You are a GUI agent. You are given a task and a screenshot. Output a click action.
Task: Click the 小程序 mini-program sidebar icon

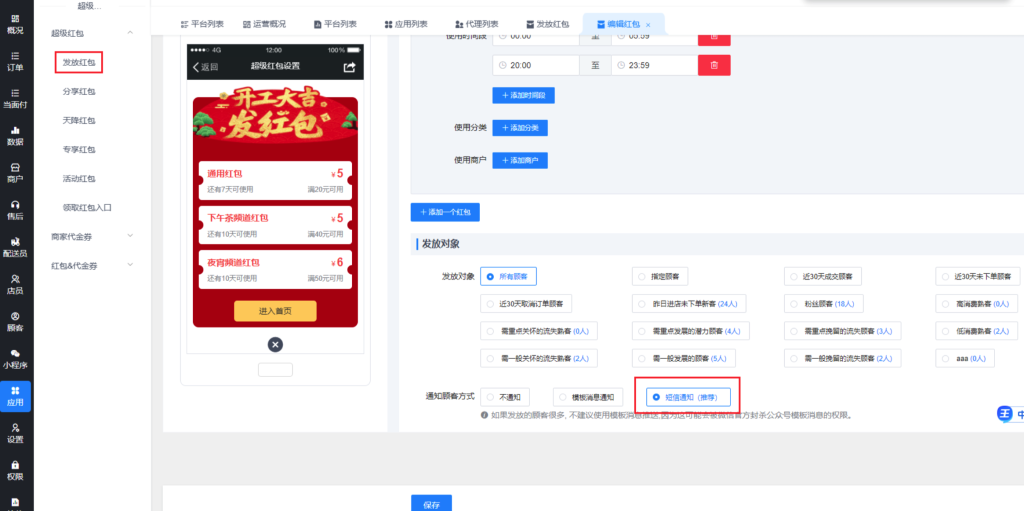15,358
